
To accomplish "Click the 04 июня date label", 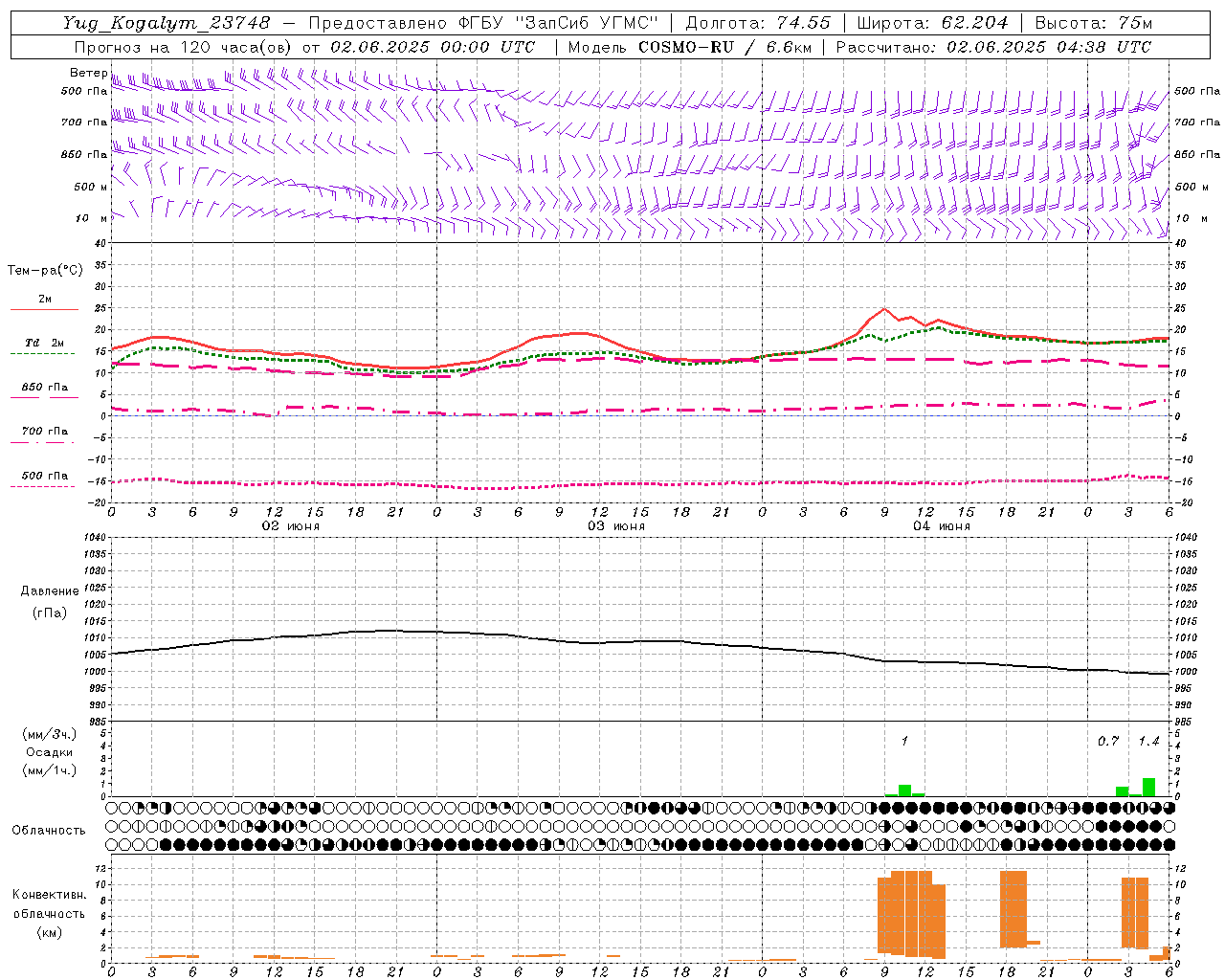I will pos(942,526).
